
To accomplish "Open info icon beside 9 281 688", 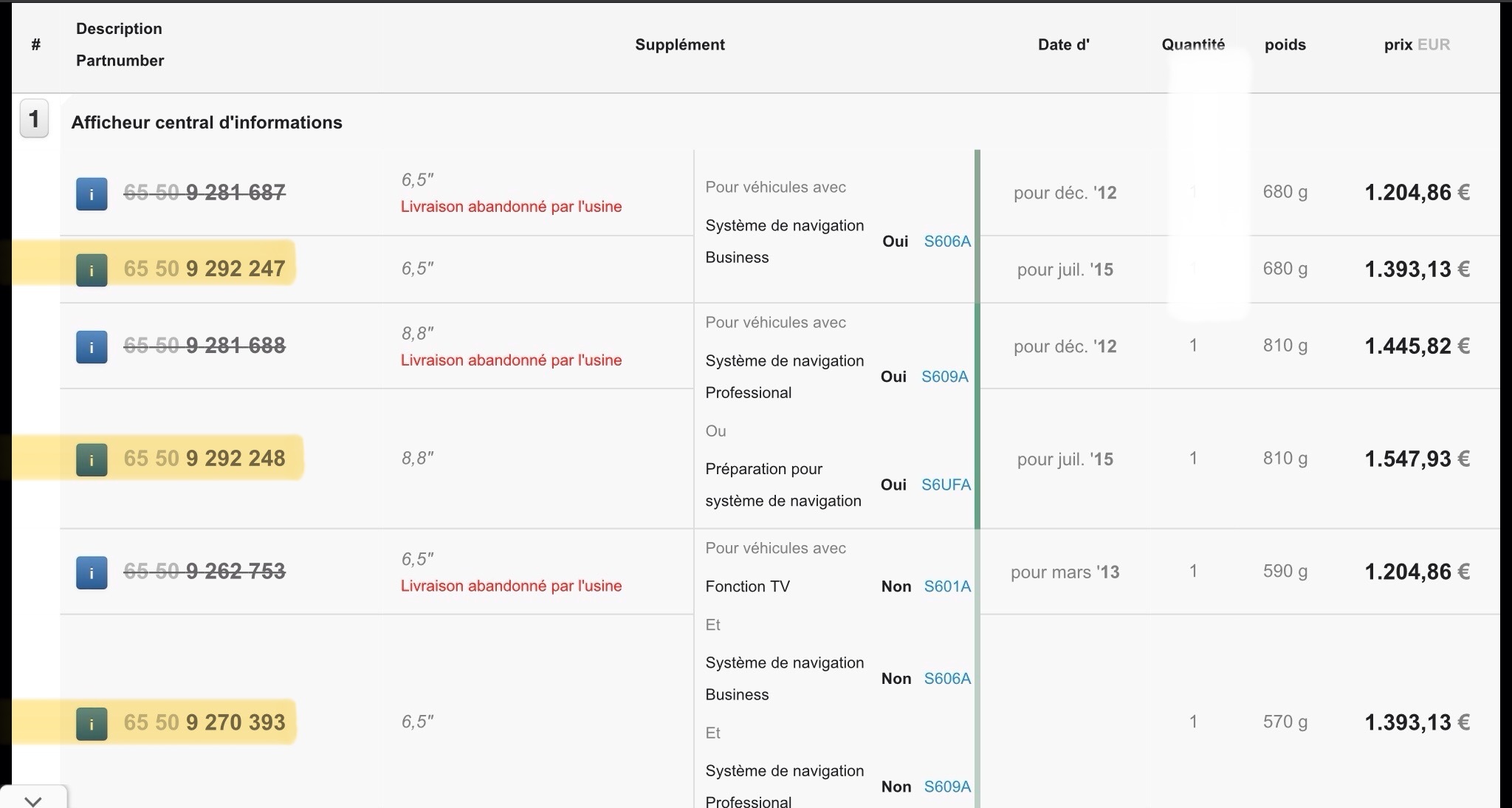I will tap(92, 347).
